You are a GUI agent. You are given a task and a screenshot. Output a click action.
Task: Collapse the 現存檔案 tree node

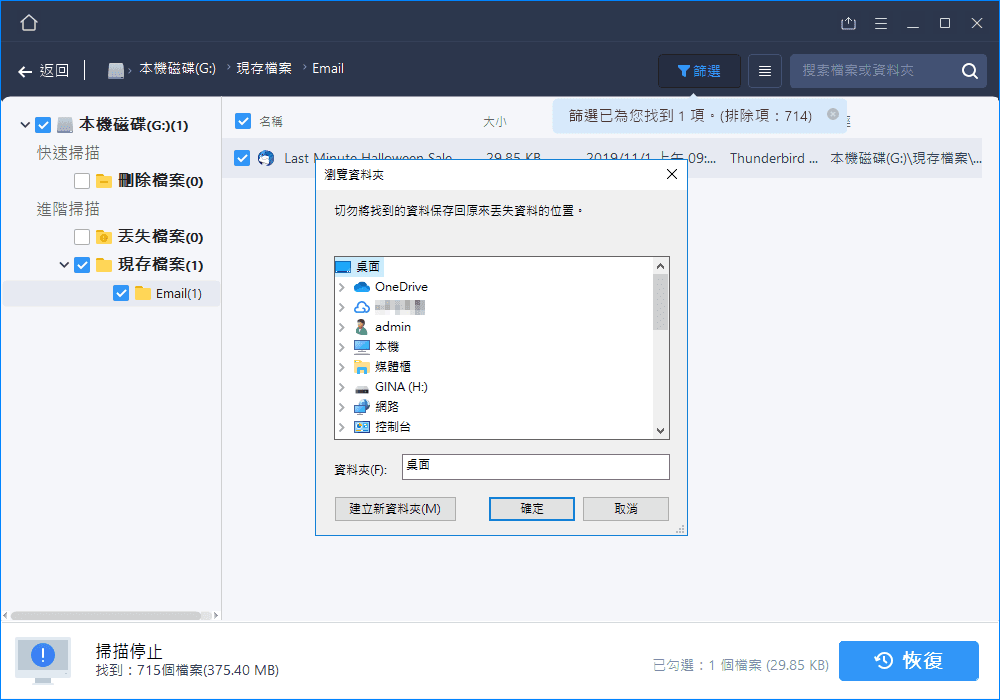click(x=64, y=265)
